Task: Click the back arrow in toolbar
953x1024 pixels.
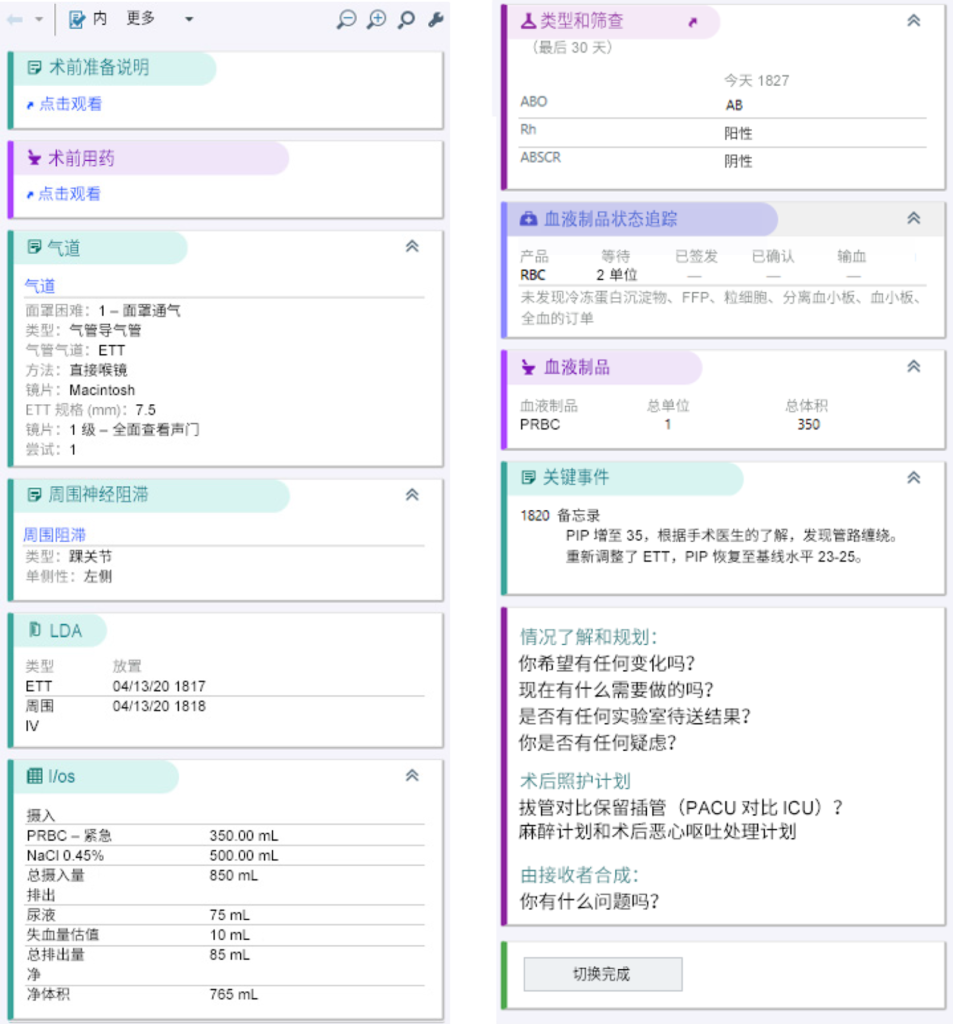Action: 15,20
